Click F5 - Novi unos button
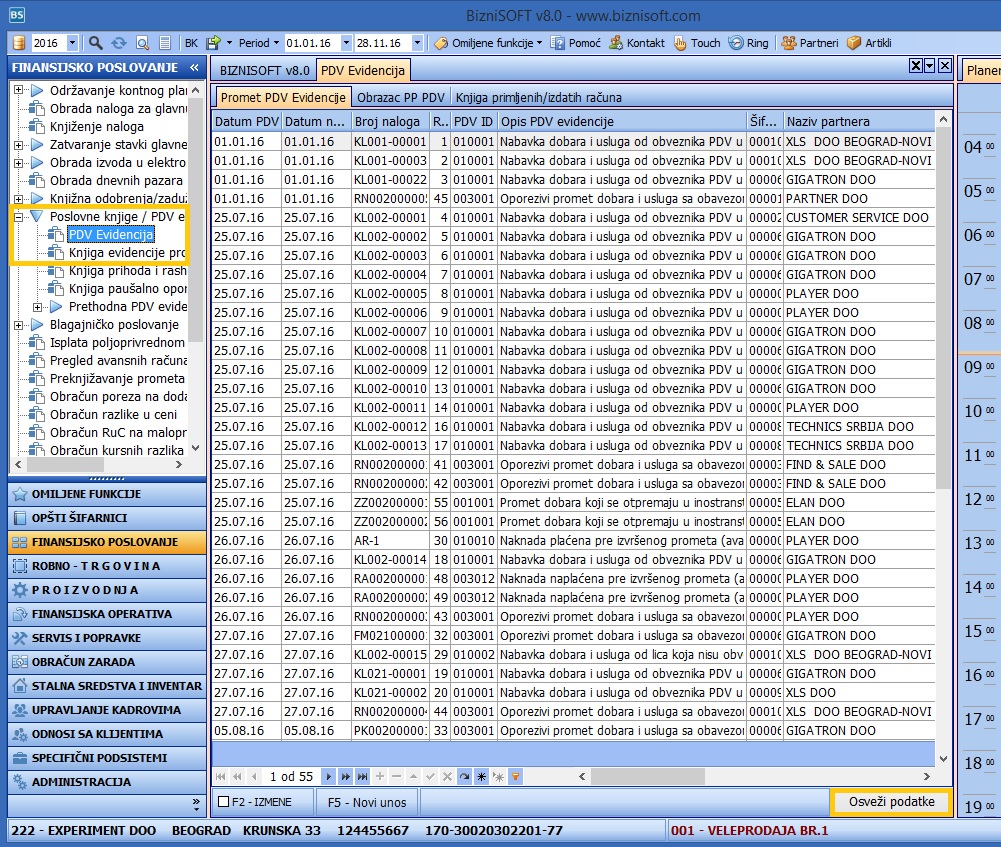 point(366,802)
